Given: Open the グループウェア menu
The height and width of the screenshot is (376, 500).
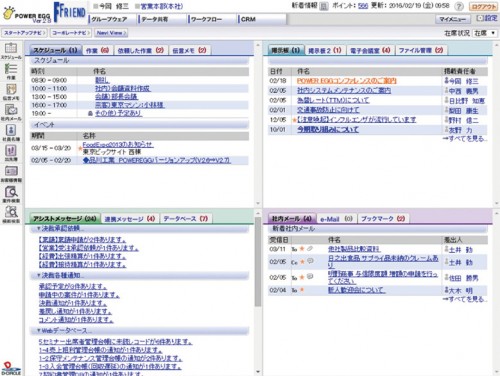Looking at the screenshot, I should 112,19.
